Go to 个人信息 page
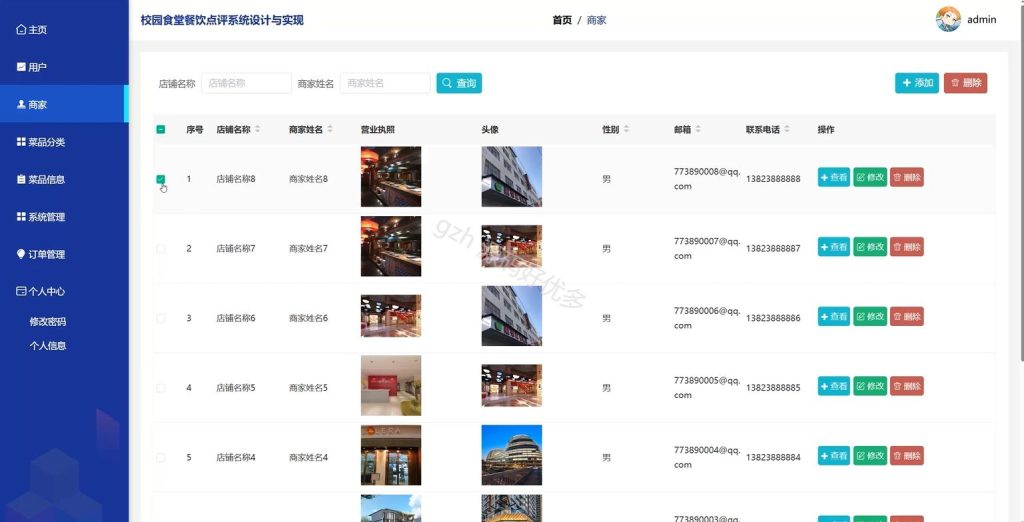This screenshot has width=1024, height=522. (48, 346)
